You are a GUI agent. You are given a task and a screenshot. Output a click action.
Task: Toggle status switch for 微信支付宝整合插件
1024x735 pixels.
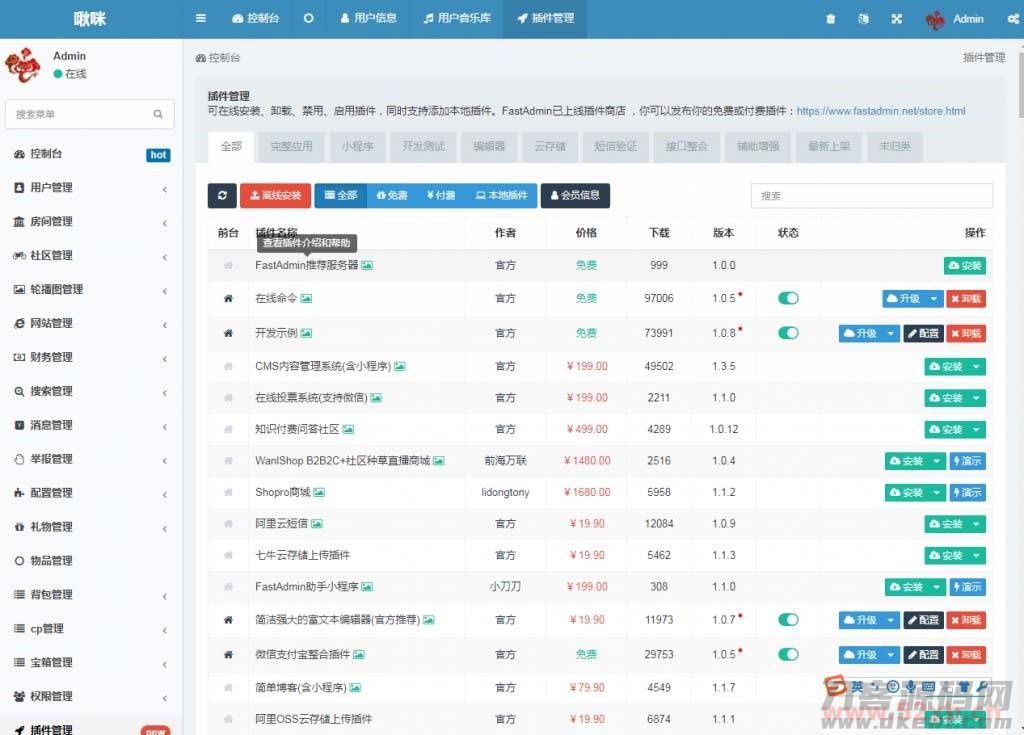(x=788, y=654)
